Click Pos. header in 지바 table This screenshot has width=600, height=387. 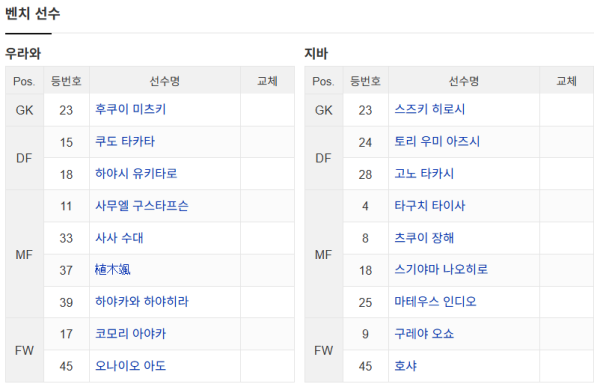point(323,81)
